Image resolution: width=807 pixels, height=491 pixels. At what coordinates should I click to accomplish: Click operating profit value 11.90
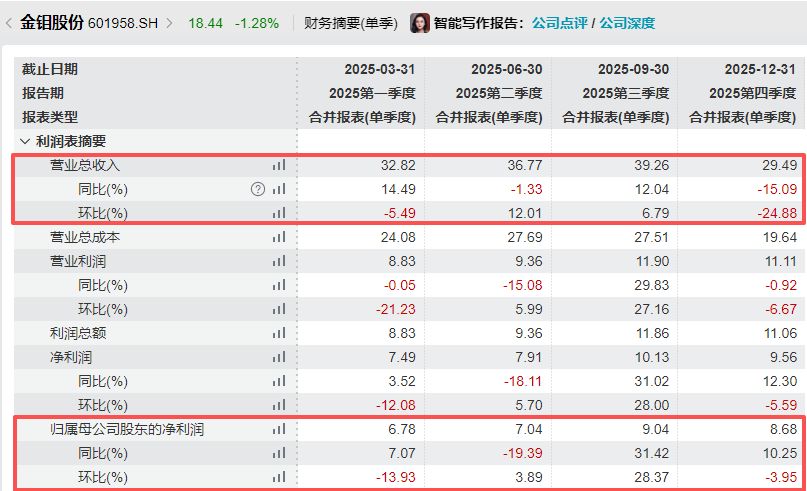click(x=653, y=261)
